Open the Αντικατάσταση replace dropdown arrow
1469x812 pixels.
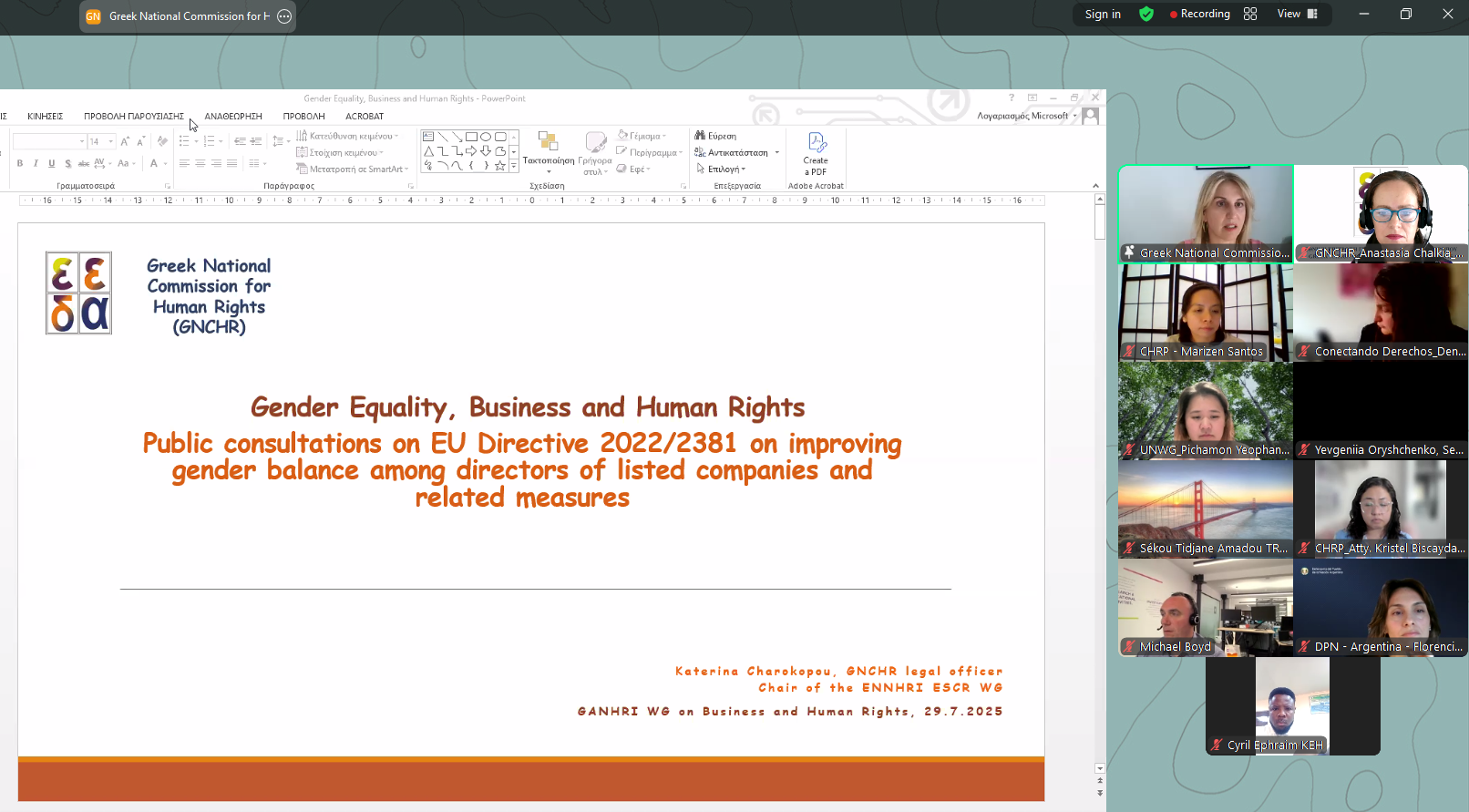click(x=777, y=152)
